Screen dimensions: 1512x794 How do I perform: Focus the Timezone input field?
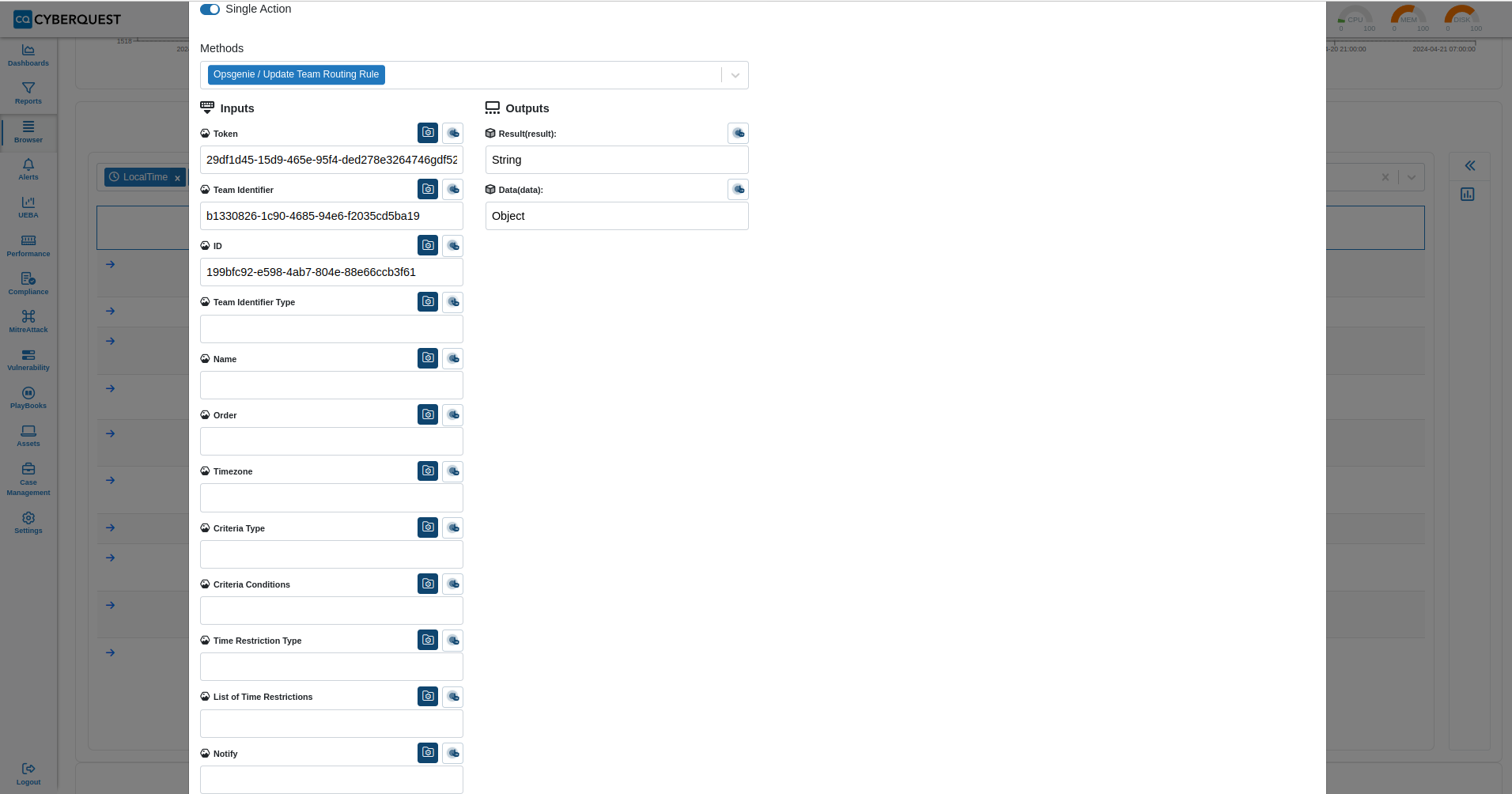331,498
